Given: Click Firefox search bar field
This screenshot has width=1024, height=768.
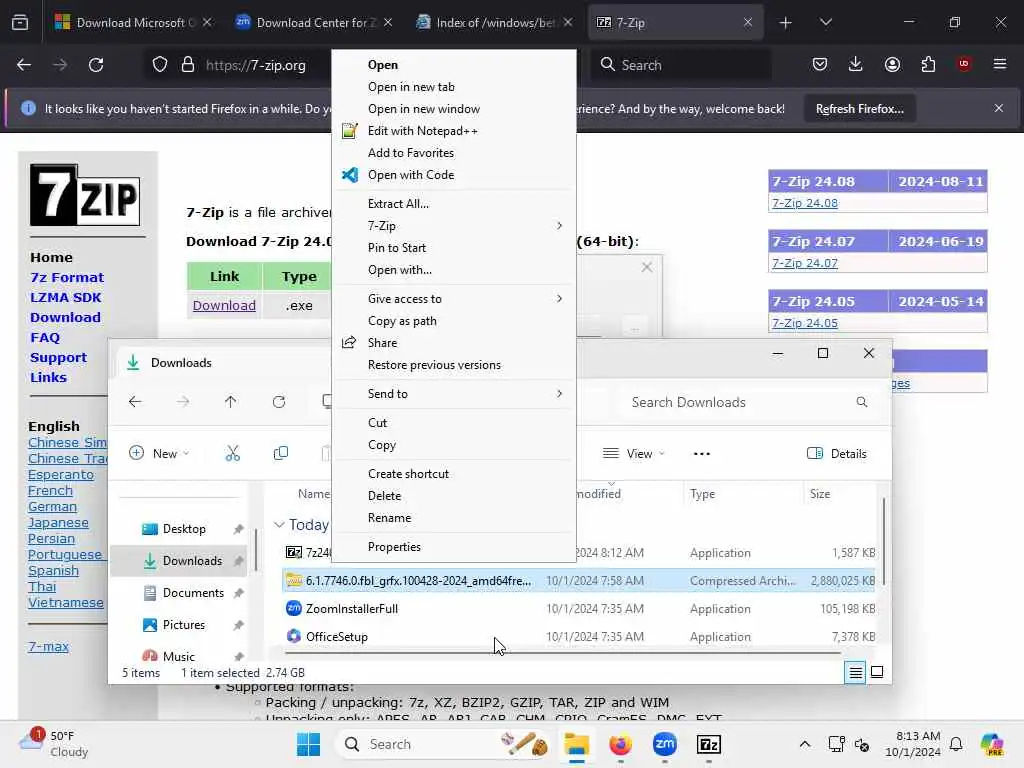Looking at the screenshot, I should (x=682, y=65).
